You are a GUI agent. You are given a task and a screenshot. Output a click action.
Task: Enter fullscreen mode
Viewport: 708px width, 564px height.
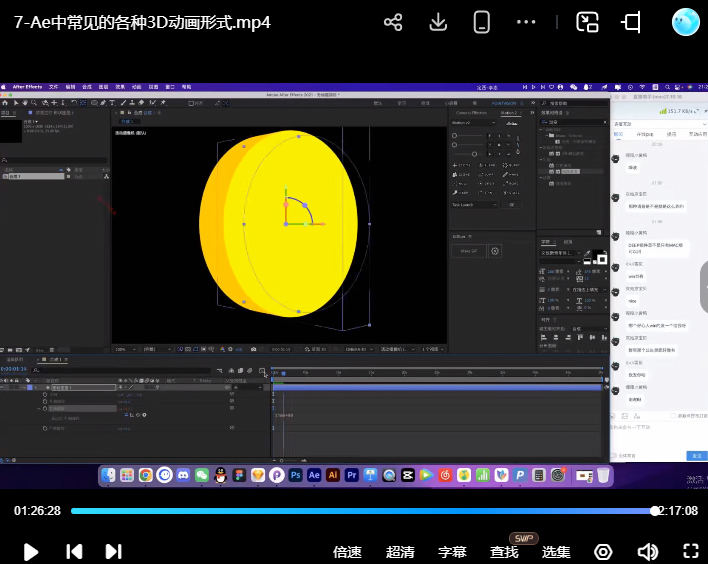[x=690, y=551]
